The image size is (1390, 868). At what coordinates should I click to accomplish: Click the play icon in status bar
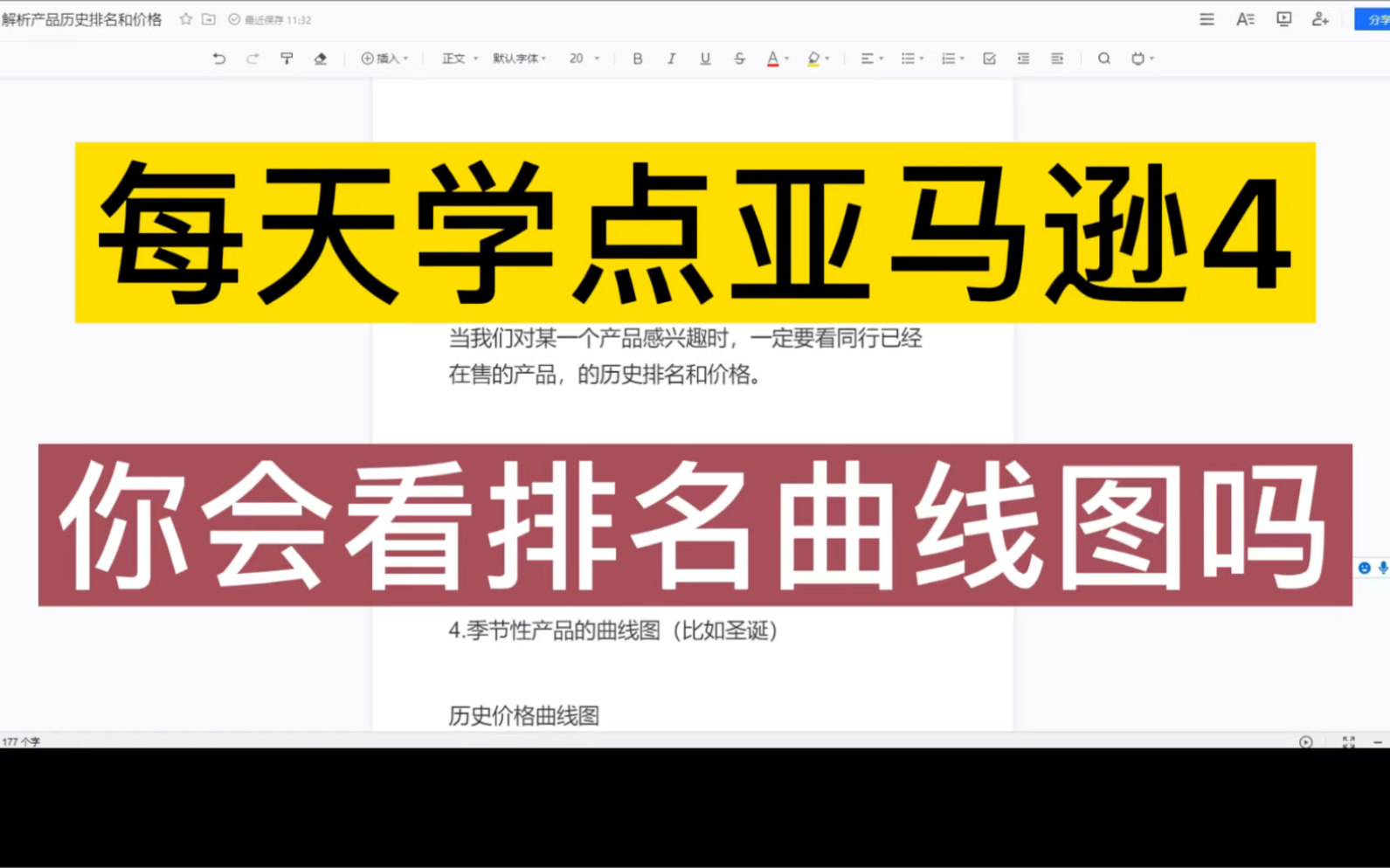[x=1305, y=742]
